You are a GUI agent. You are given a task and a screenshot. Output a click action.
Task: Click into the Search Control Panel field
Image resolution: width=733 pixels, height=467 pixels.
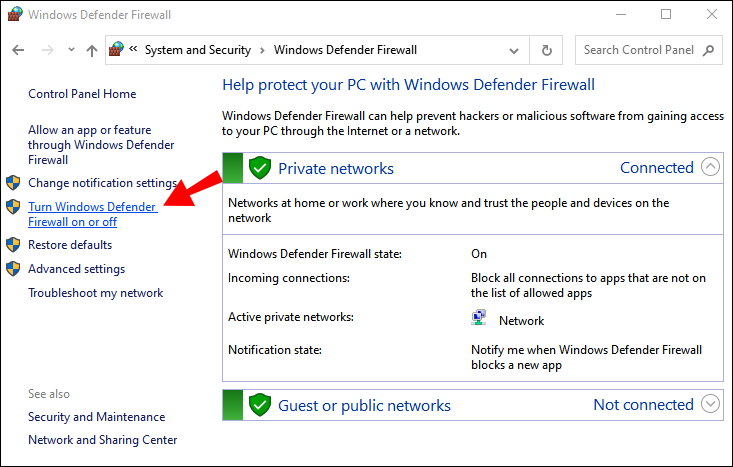(x=638, y=50)
